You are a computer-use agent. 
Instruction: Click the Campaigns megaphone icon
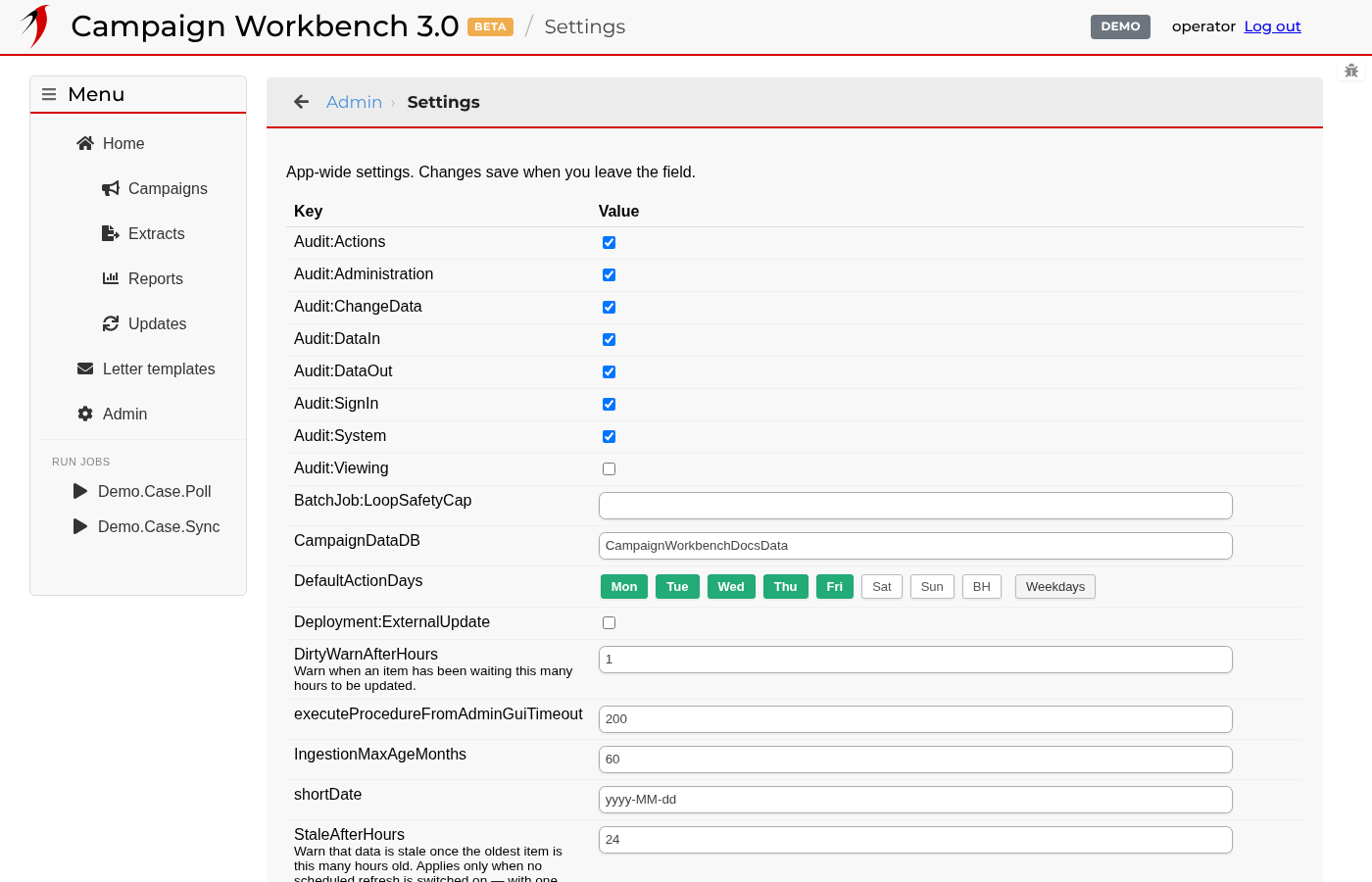pos(111,188)
